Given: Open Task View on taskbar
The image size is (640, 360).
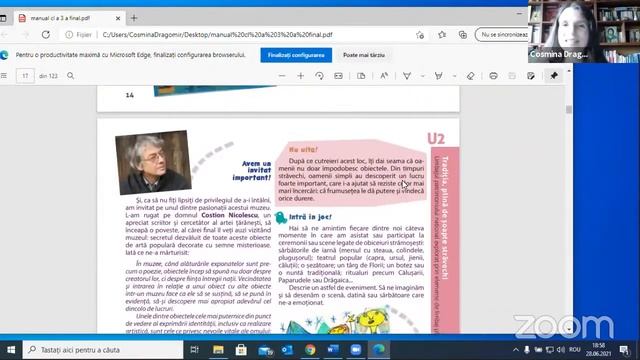Looking at the screenshot, I should click(195, 350).
